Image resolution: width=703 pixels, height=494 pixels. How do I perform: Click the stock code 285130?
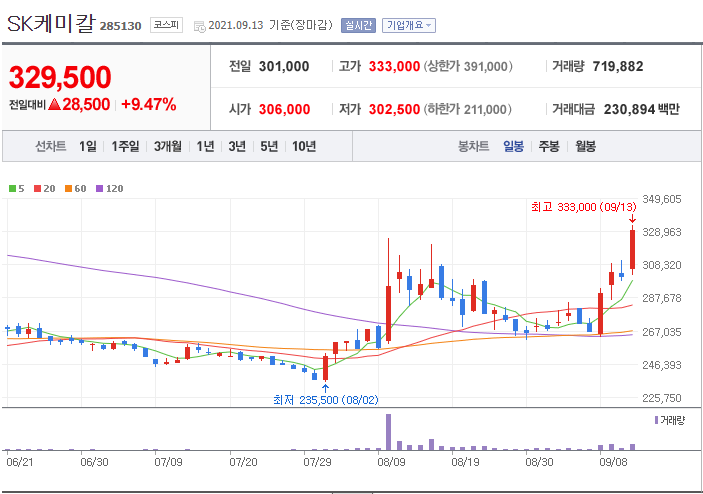tap(120, 26)
